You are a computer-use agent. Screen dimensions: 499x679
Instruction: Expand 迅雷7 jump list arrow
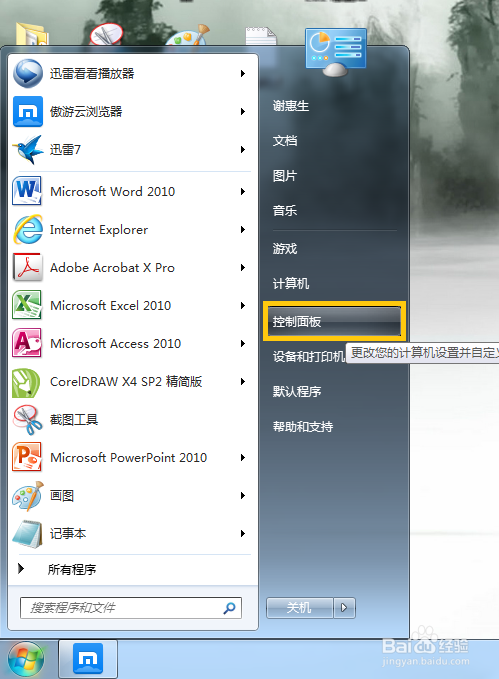pos(243,150)
